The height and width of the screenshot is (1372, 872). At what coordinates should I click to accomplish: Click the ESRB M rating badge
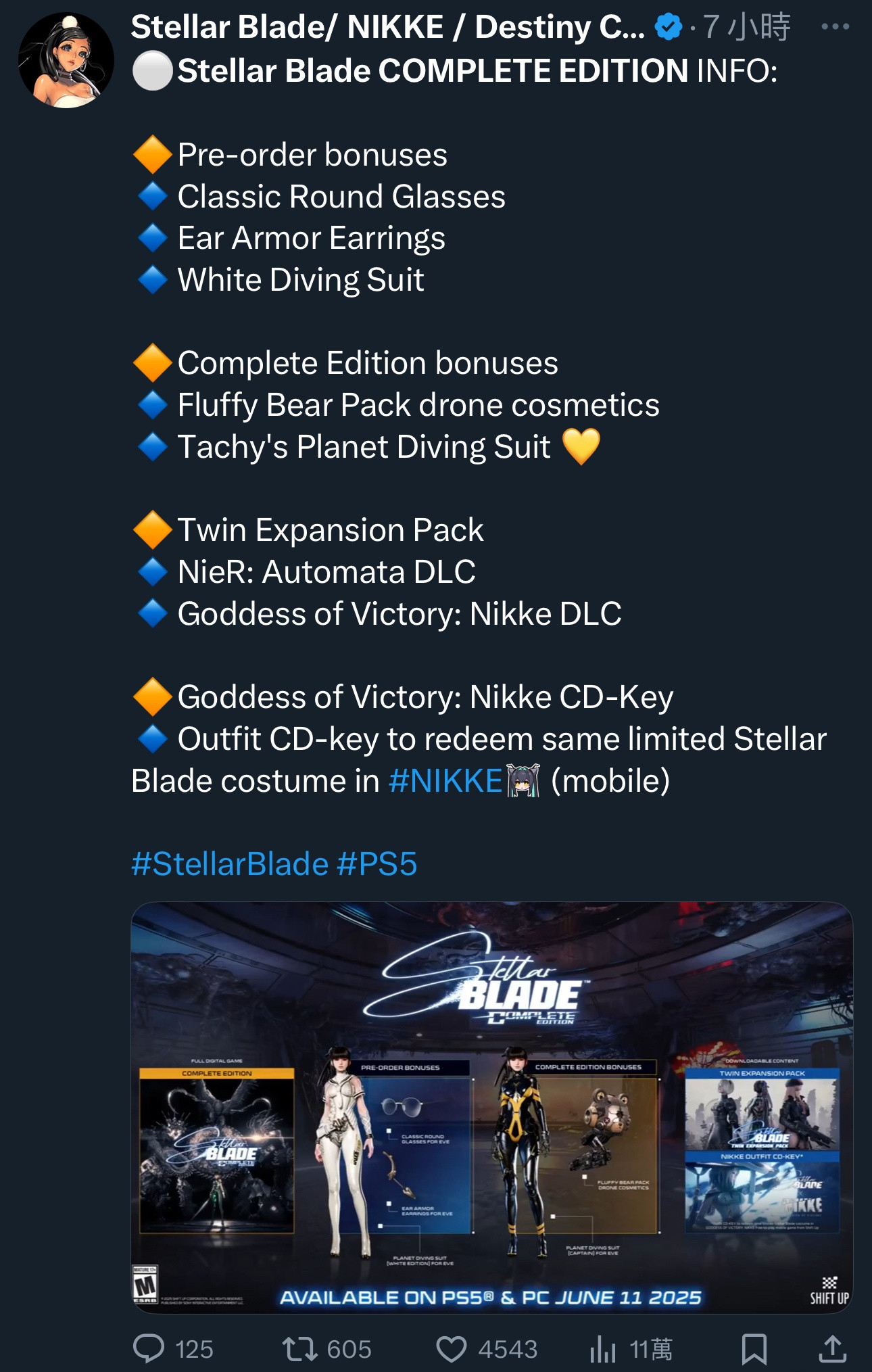pyautogui.click(x=145, y=1283)
